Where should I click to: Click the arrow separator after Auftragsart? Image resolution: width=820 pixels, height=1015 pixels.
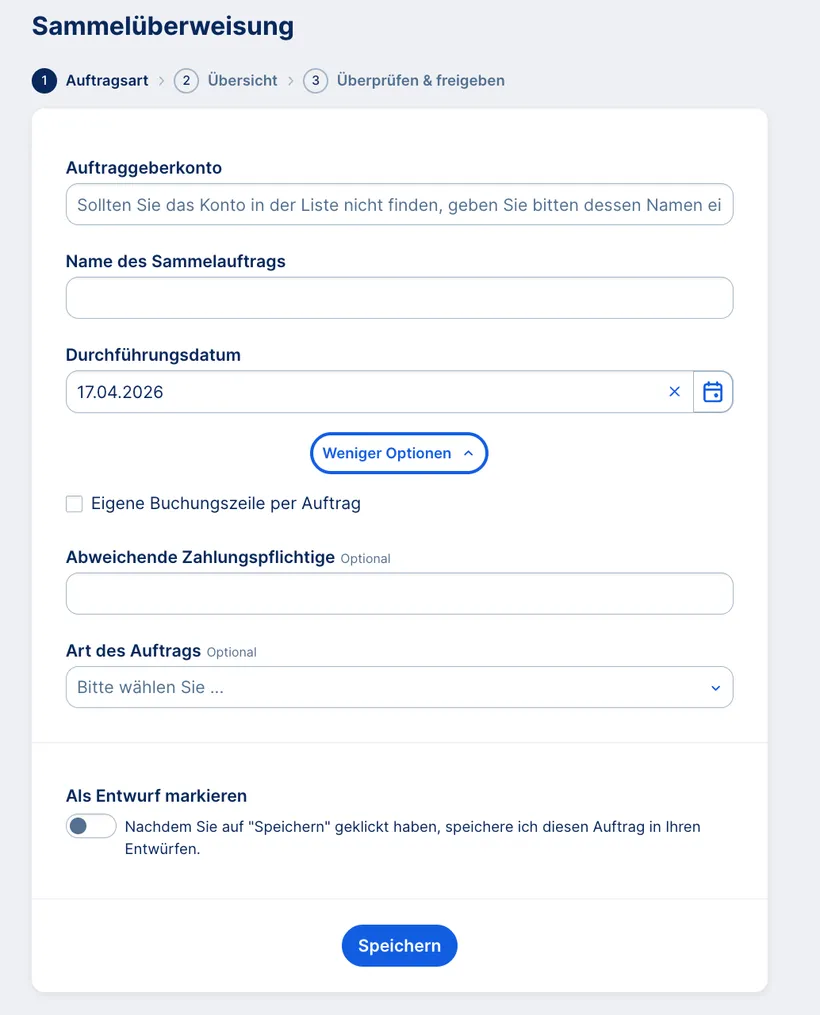162,80
